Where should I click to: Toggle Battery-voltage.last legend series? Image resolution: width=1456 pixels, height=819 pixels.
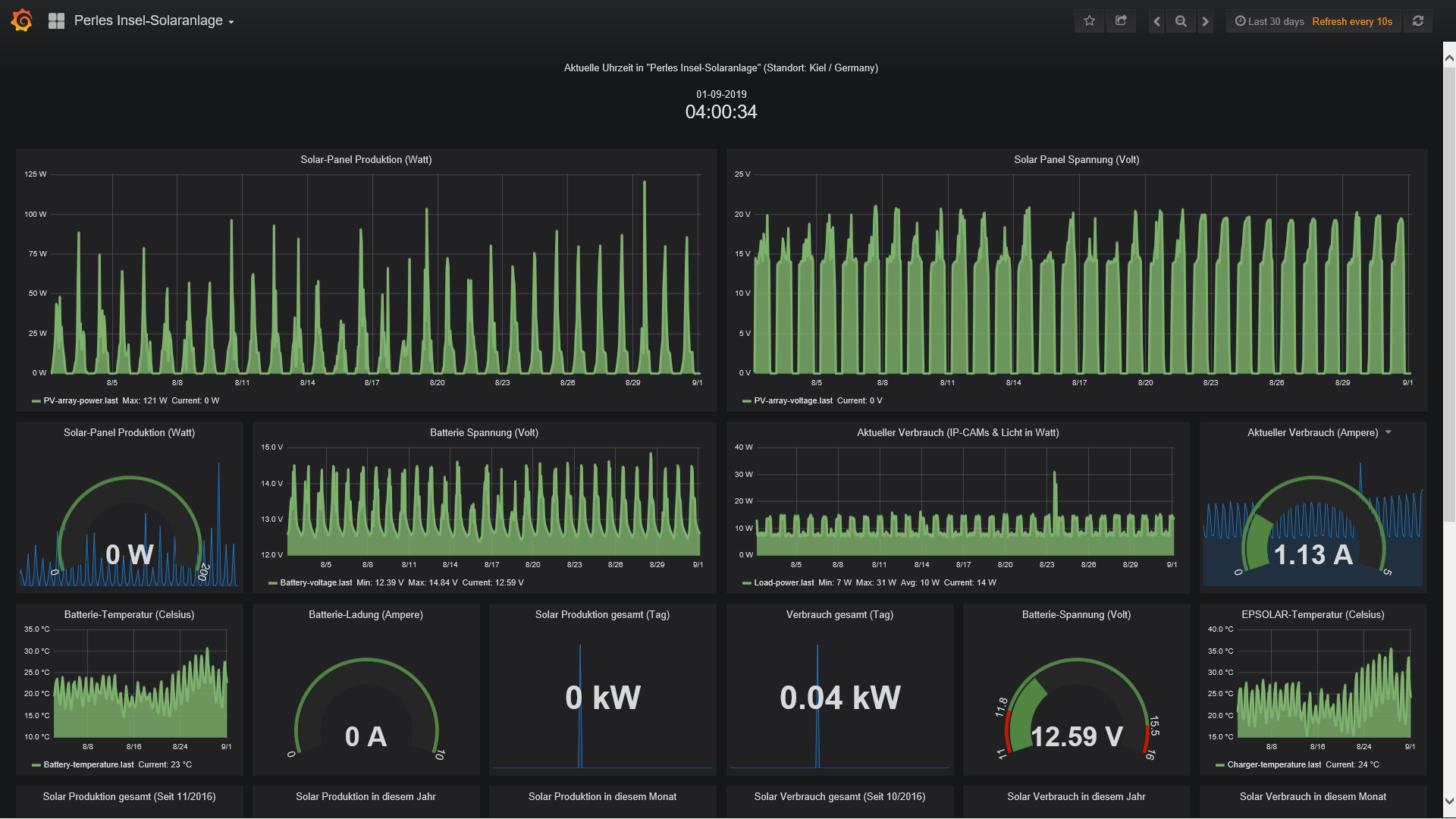(x=315, y=582)
